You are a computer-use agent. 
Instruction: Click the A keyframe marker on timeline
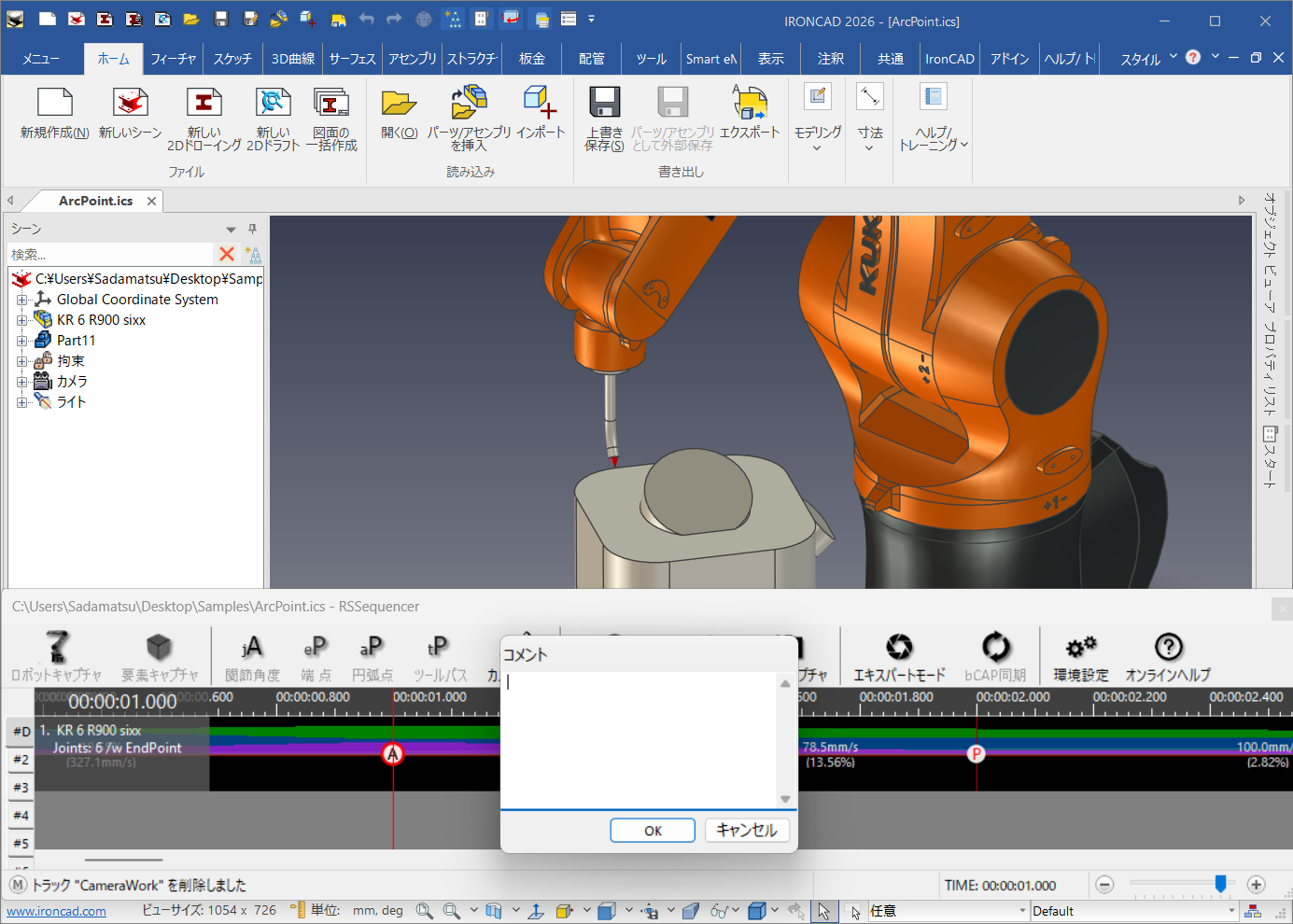coord(393,753)
